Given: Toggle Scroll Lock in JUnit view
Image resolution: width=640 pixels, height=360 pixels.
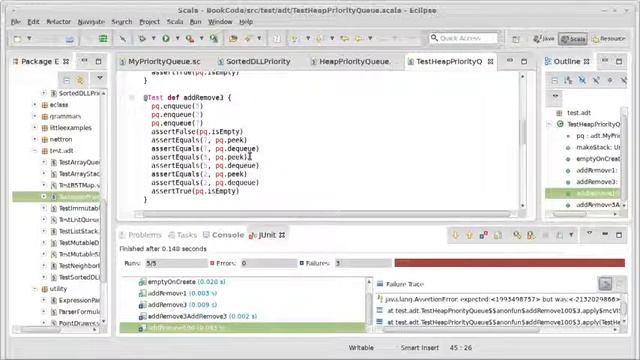Looking at the screenshot, I should [x=498, y=235].
